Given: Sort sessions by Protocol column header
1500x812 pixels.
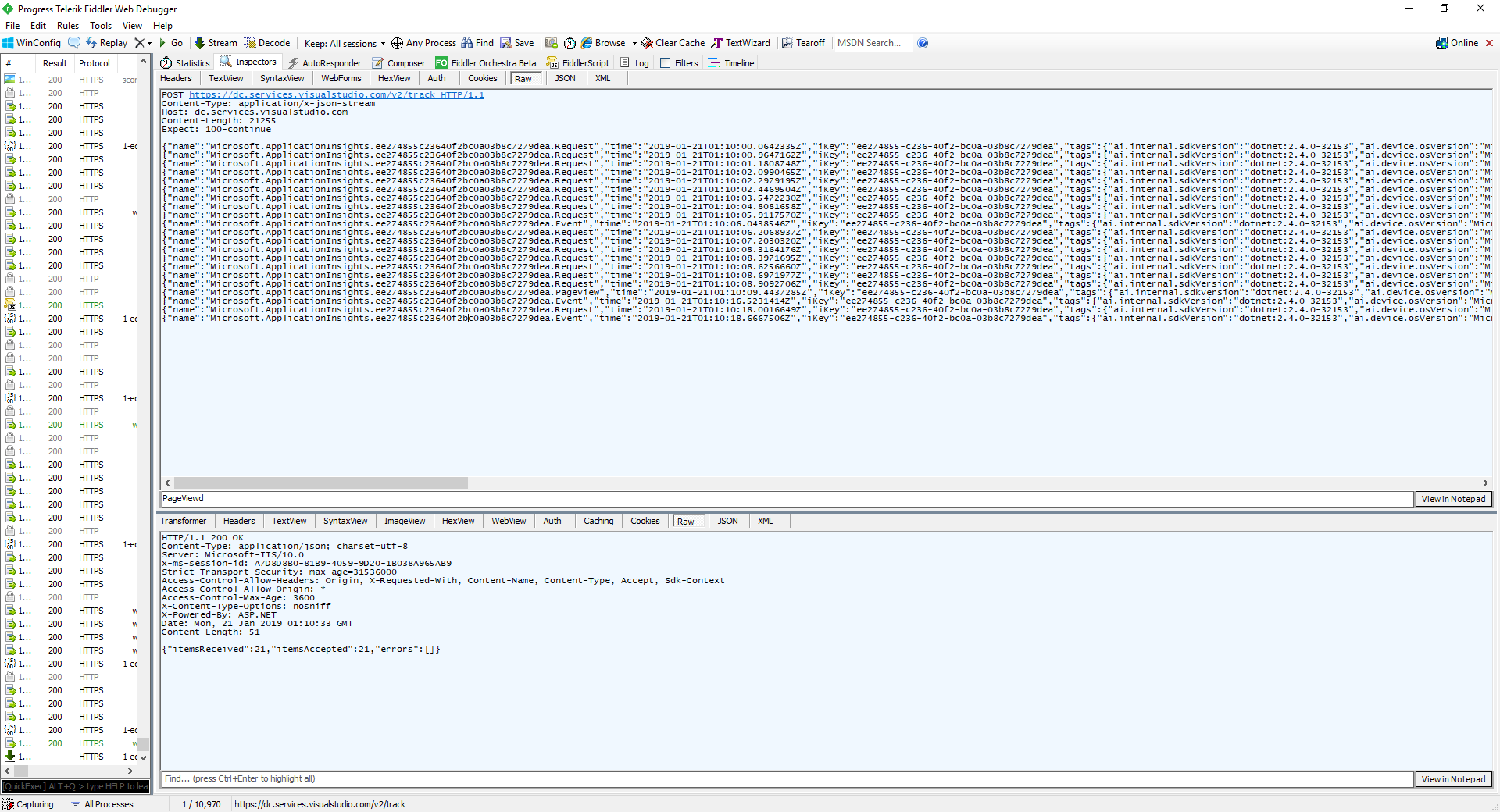Looking at the screenshot, I should tap(95, 63).
